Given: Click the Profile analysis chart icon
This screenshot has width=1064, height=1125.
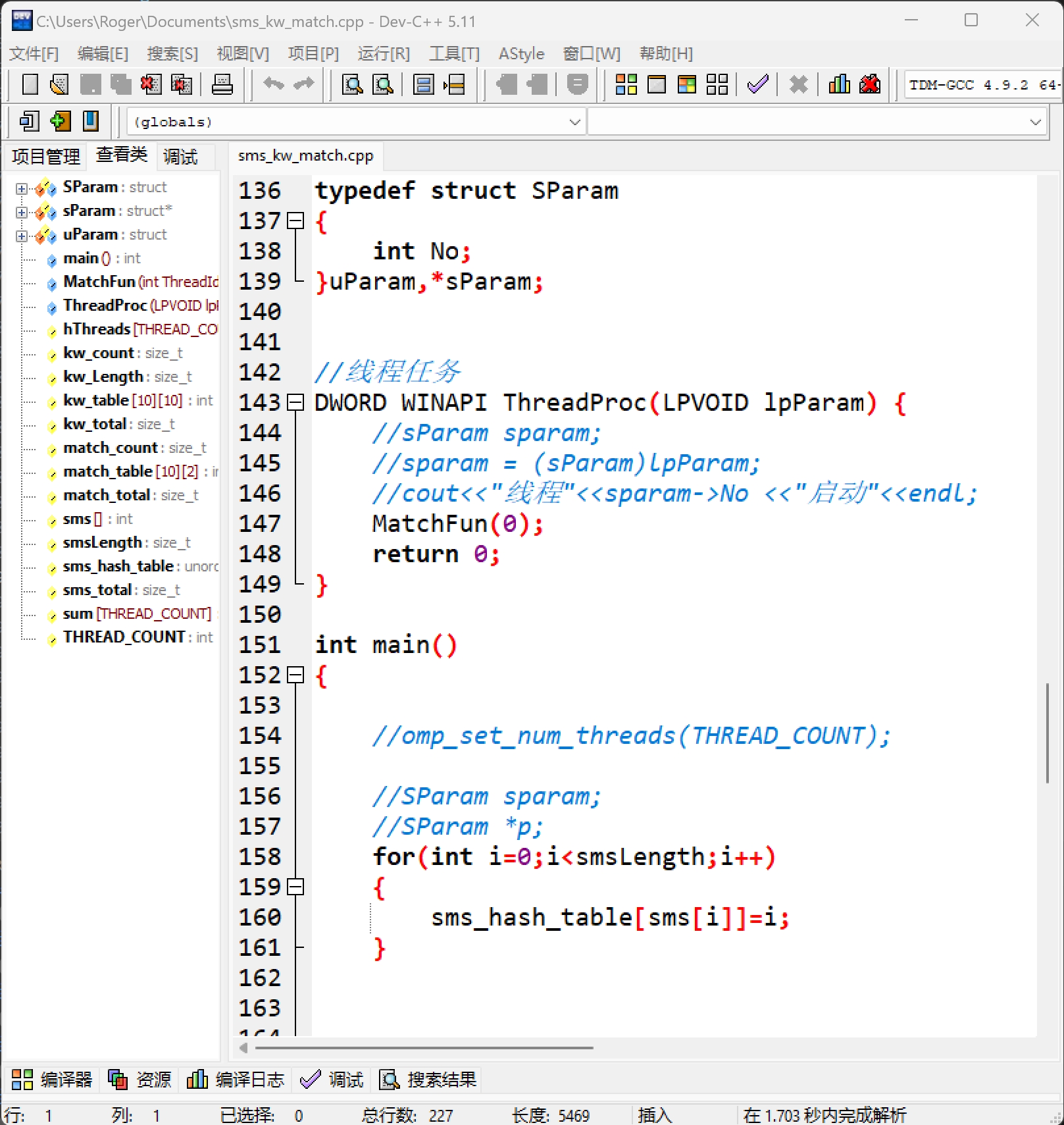Looking at the screenshot, I should [839, 84].
